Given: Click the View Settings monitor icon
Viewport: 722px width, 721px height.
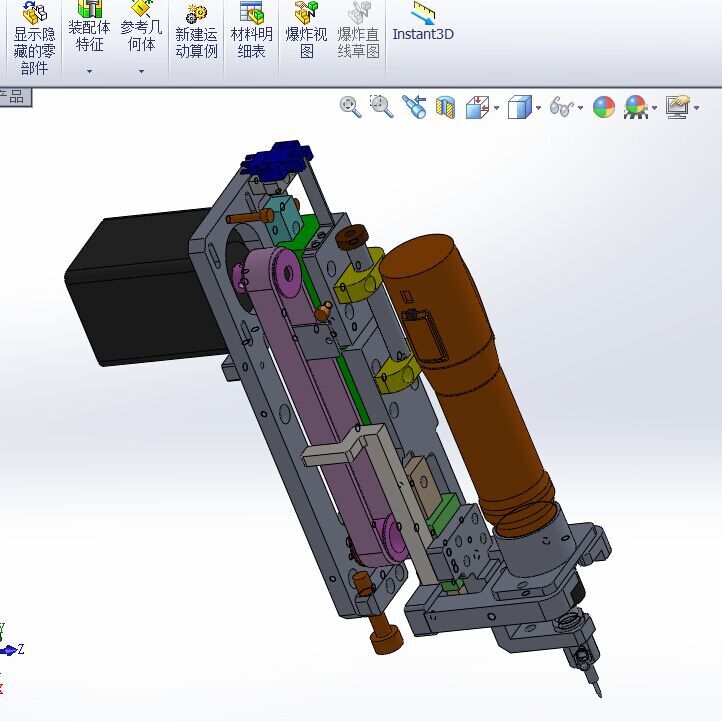Looking at the screenshot, I should pyautogui.click(x=678, y=107).
